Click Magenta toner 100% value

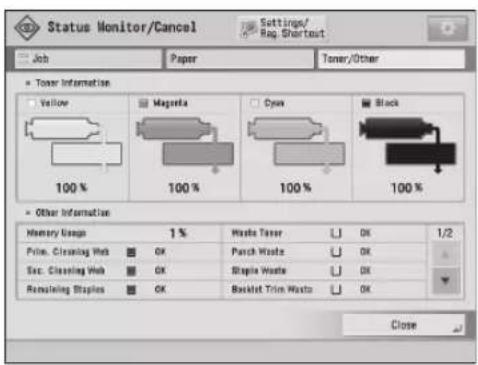click(184, 188)
